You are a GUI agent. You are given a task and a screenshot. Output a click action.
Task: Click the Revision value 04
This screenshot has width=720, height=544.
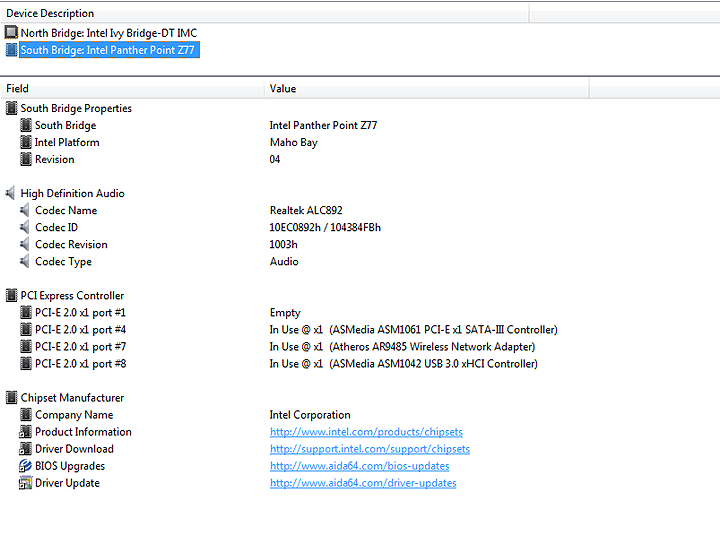click(x=275, y=159)
